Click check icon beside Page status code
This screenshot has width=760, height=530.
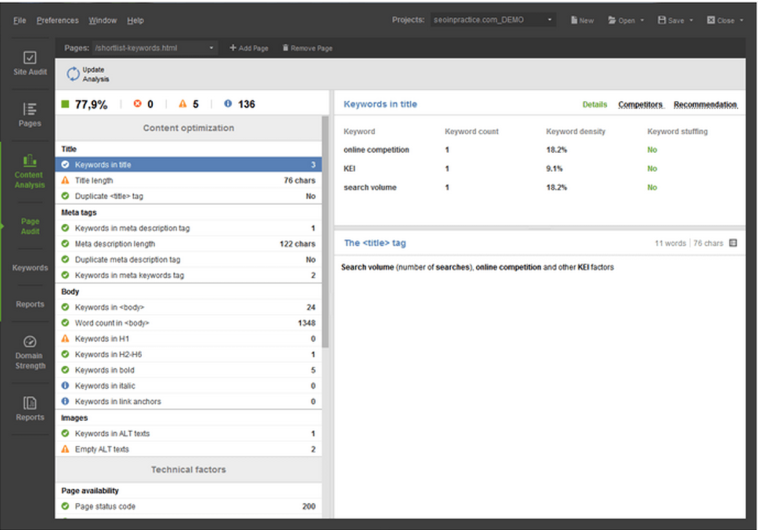click(65, 506)
